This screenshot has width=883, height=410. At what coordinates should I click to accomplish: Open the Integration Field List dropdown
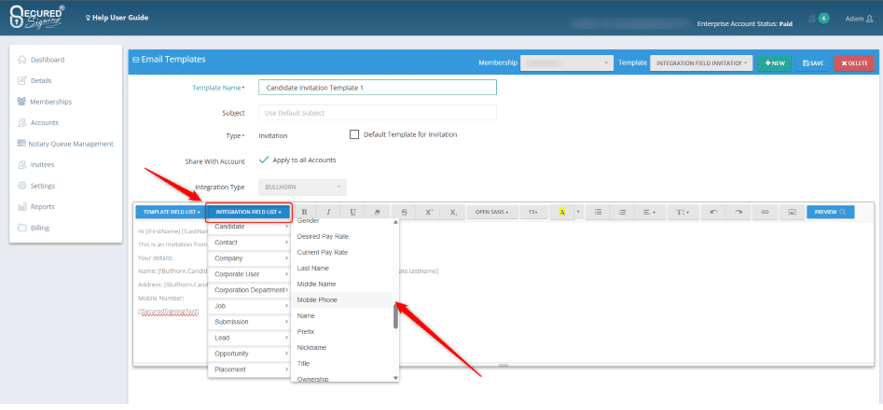[248, 212]
